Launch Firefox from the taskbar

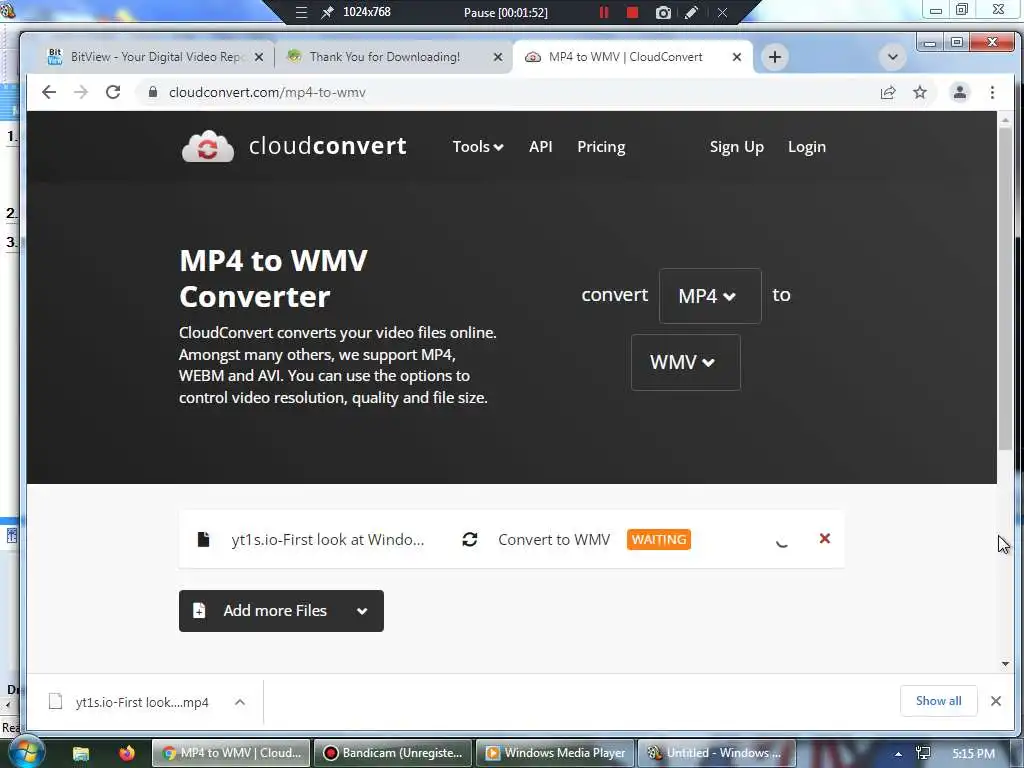(127, 753)
